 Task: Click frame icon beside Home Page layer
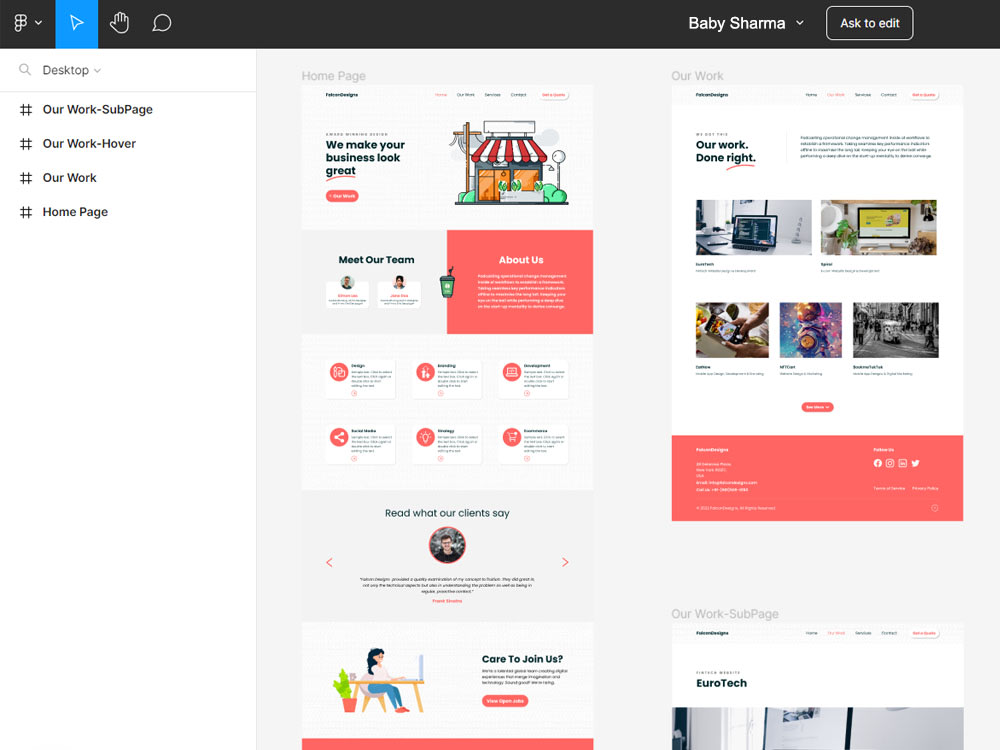point(26,212)
